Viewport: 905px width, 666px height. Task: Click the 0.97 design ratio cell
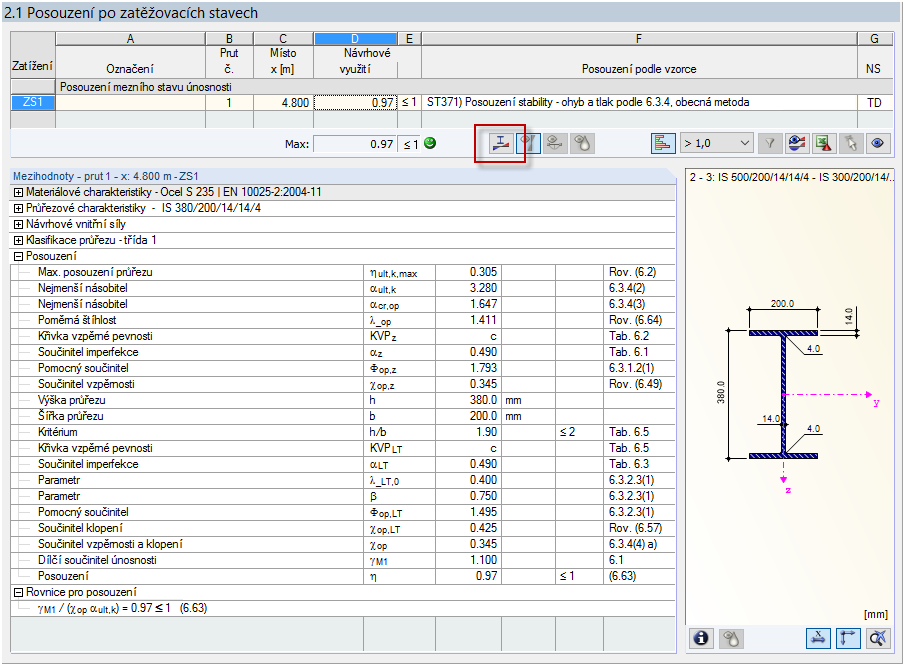pos(355,103)
